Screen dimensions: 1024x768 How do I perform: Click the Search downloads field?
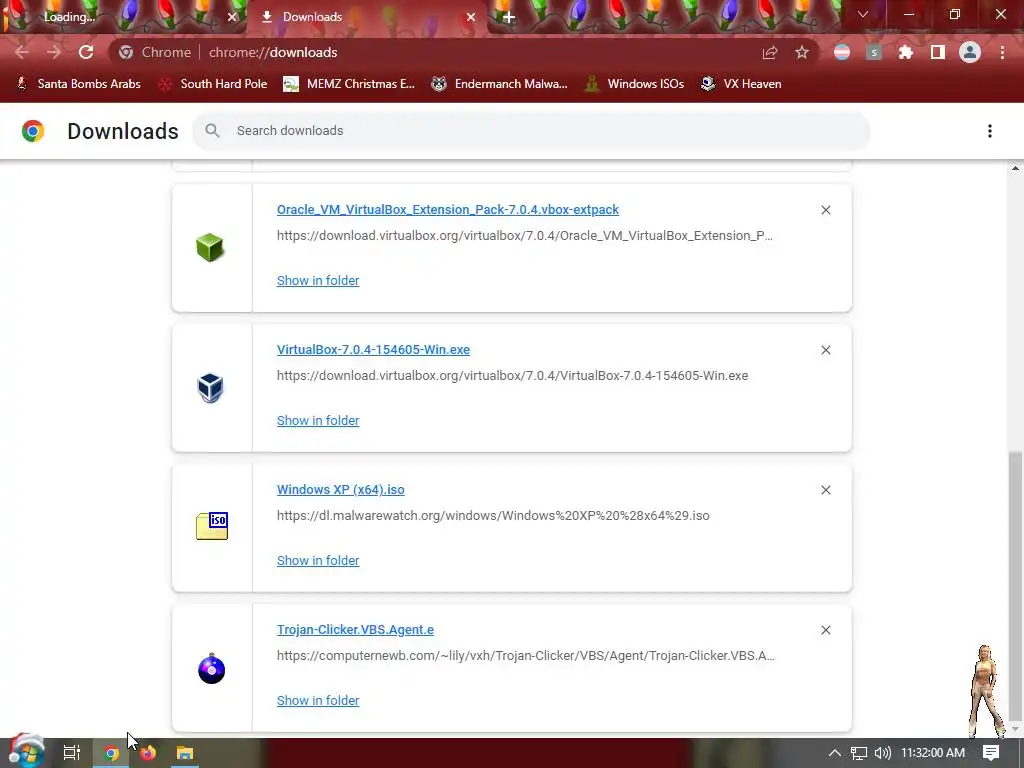[x=531, y=131]
